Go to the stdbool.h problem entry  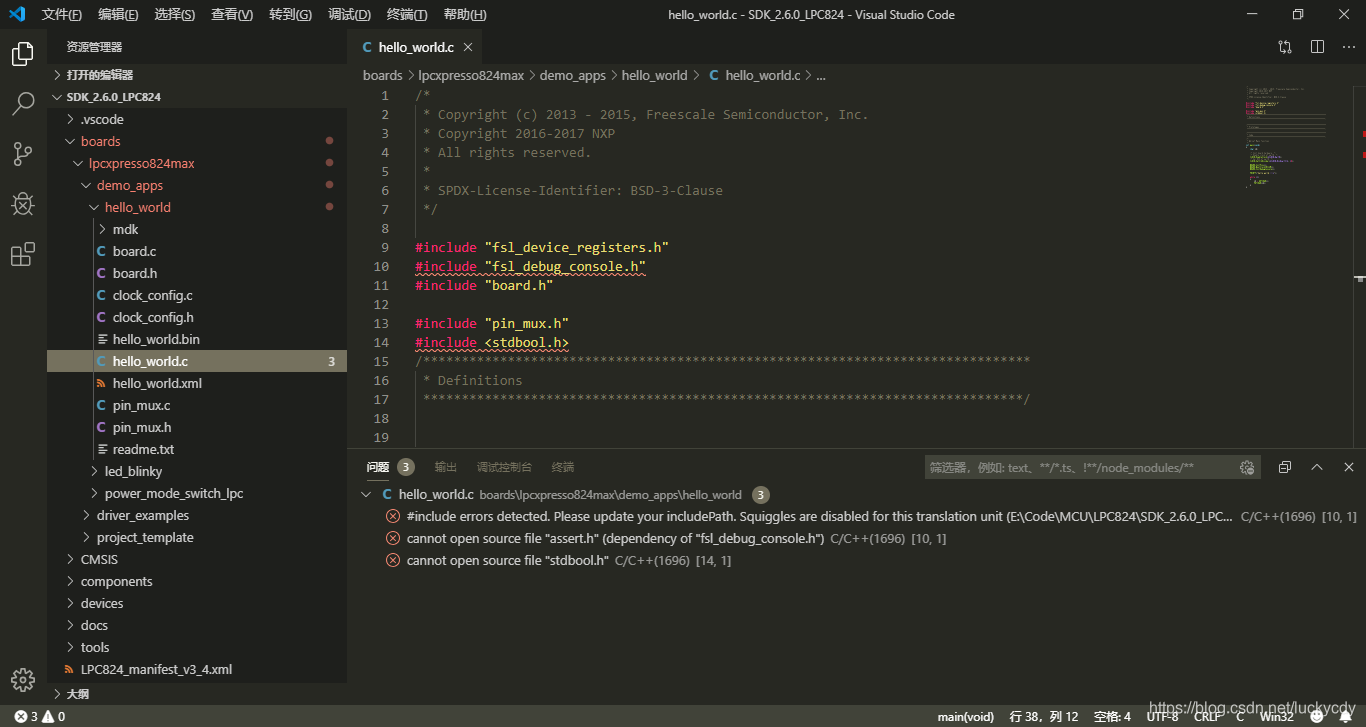pos(856,560)
